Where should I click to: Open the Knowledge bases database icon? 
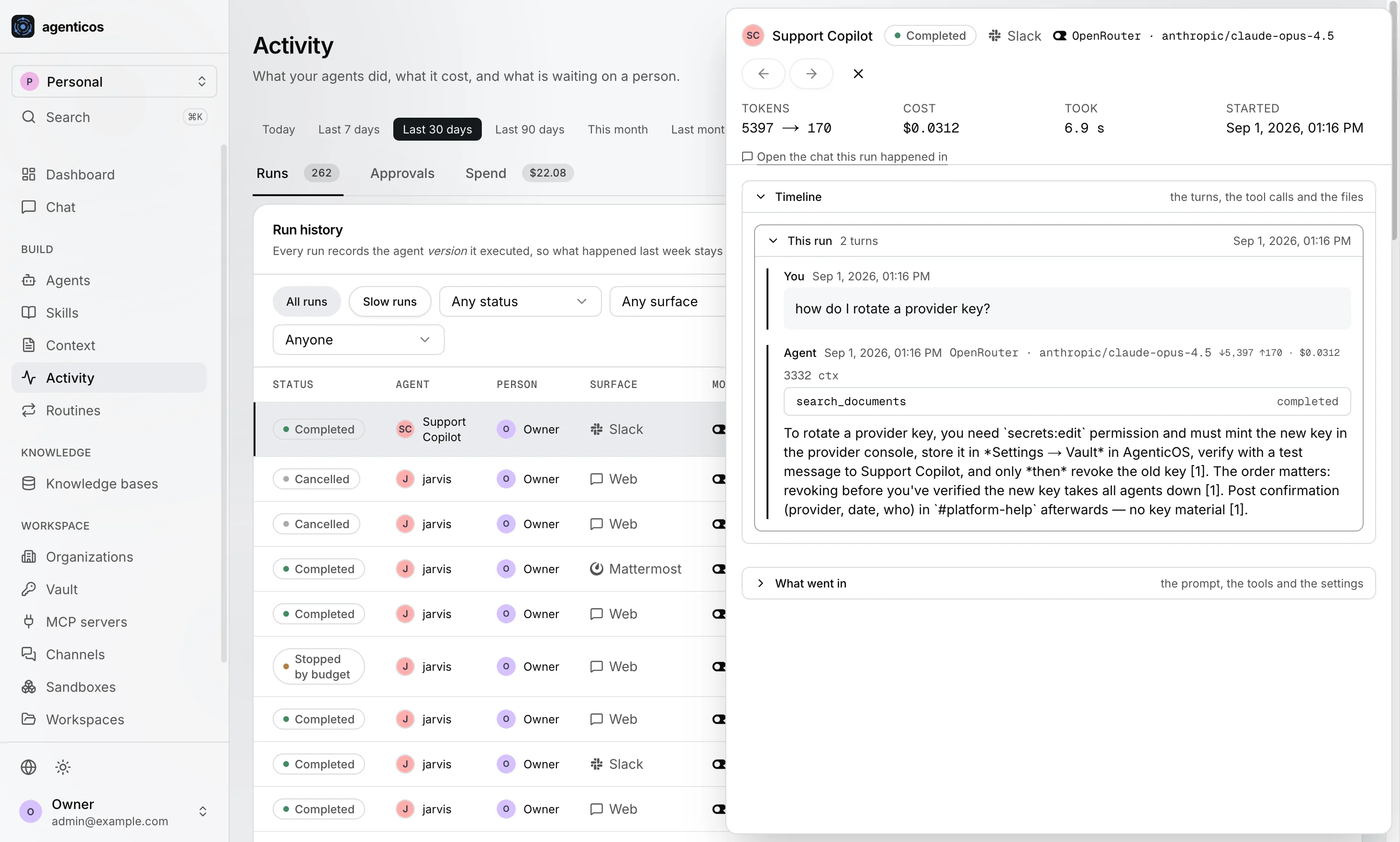pos(28,483)
